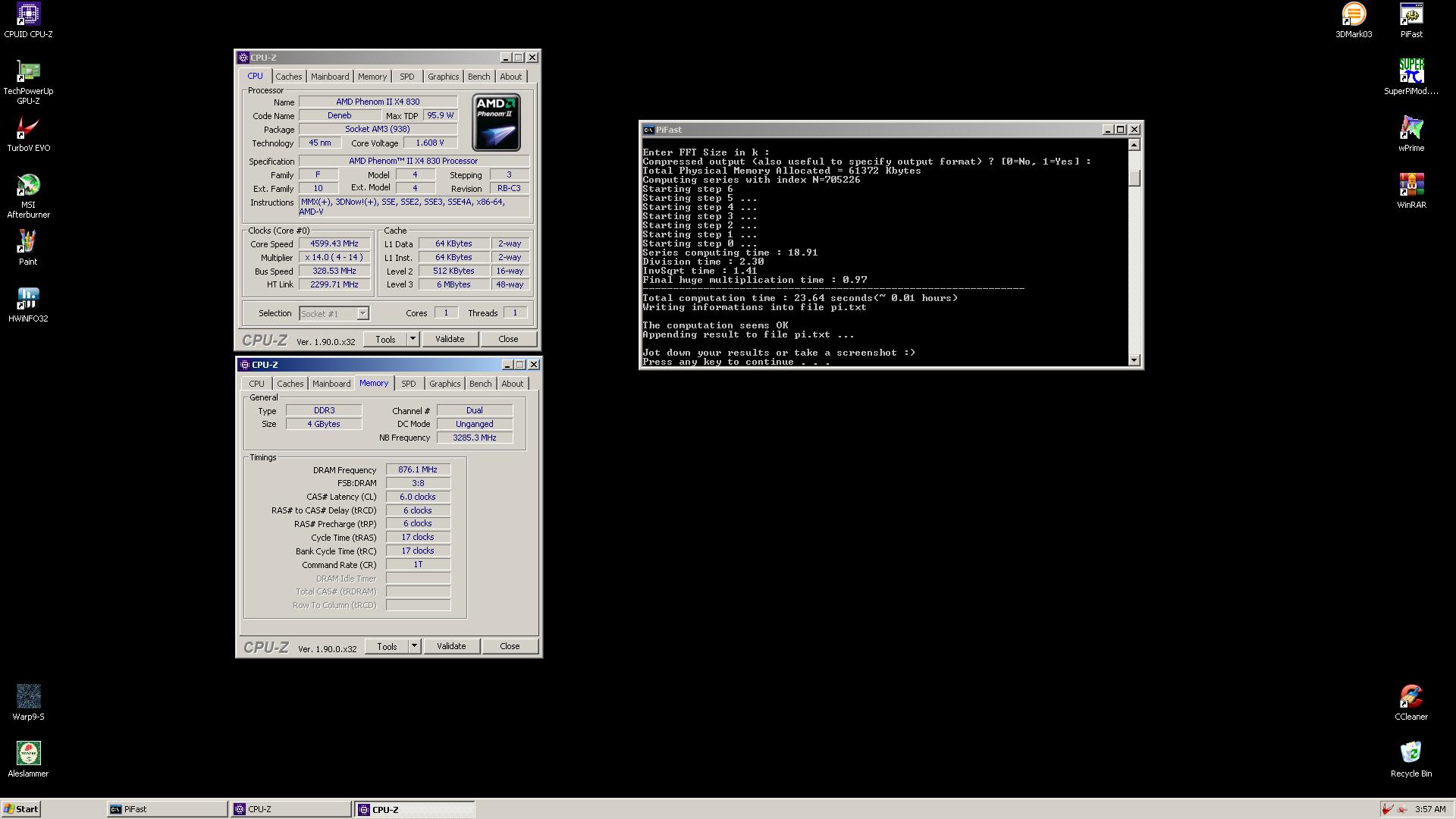Click the PiFast console scroll down arrow
The image size is (1456, 819).
(1134, 360)
